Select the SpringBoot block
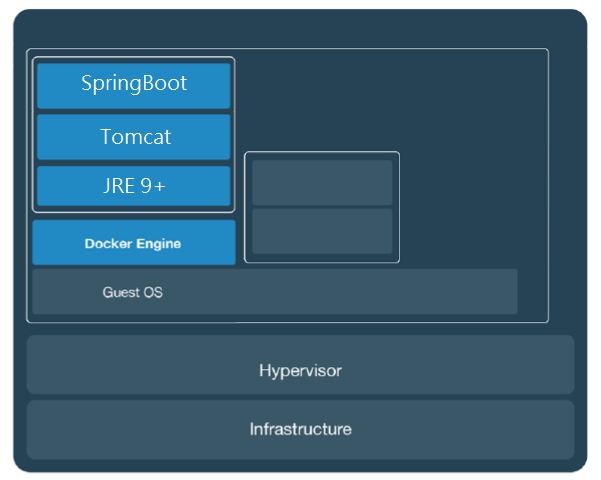This screenshot has height=480, width=601. tap(134, 86)
